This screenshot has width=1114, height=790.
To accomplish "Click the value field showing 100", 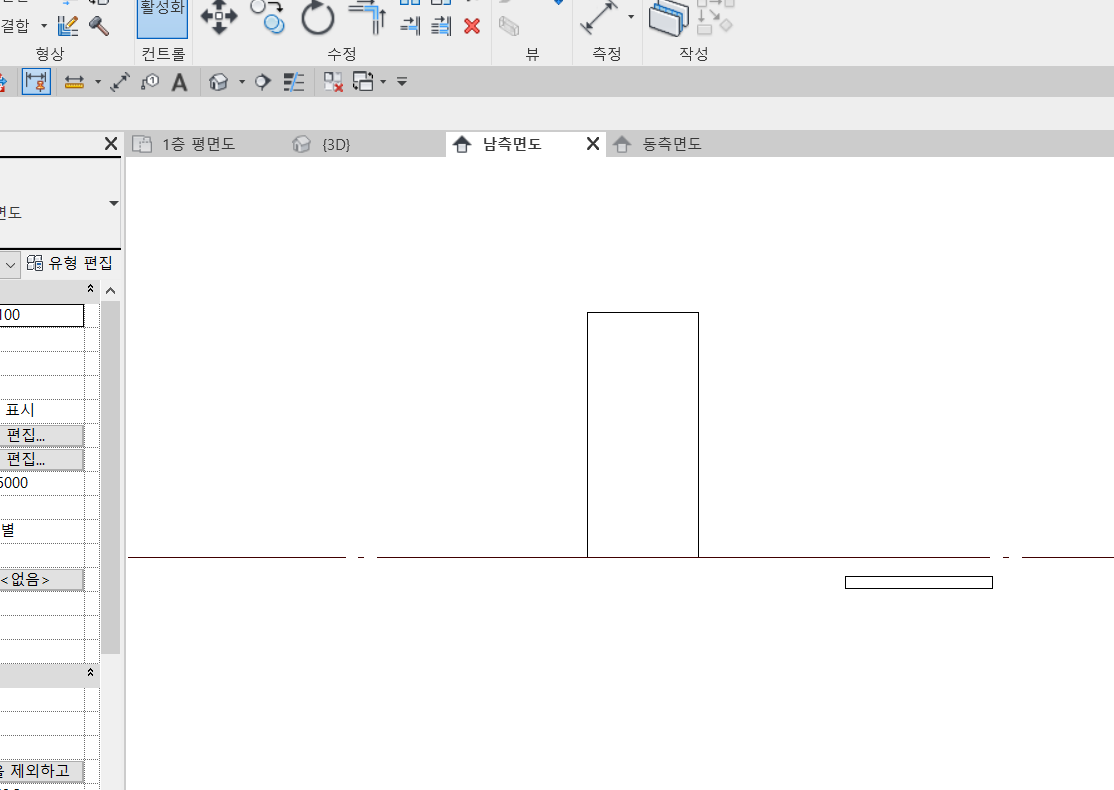I will pos(41,315).
